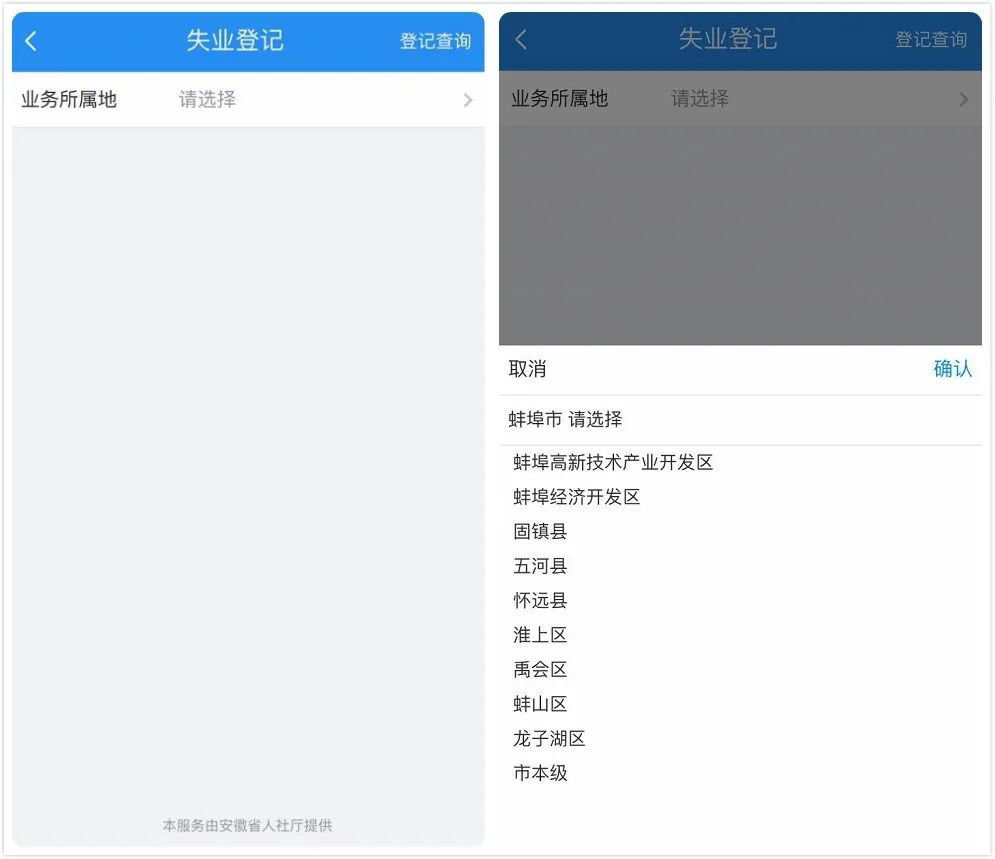Viewport: 995px width, 859px height.
Task: Tap the dimmed back arrow on the right screen
Action: click(520, 40)
